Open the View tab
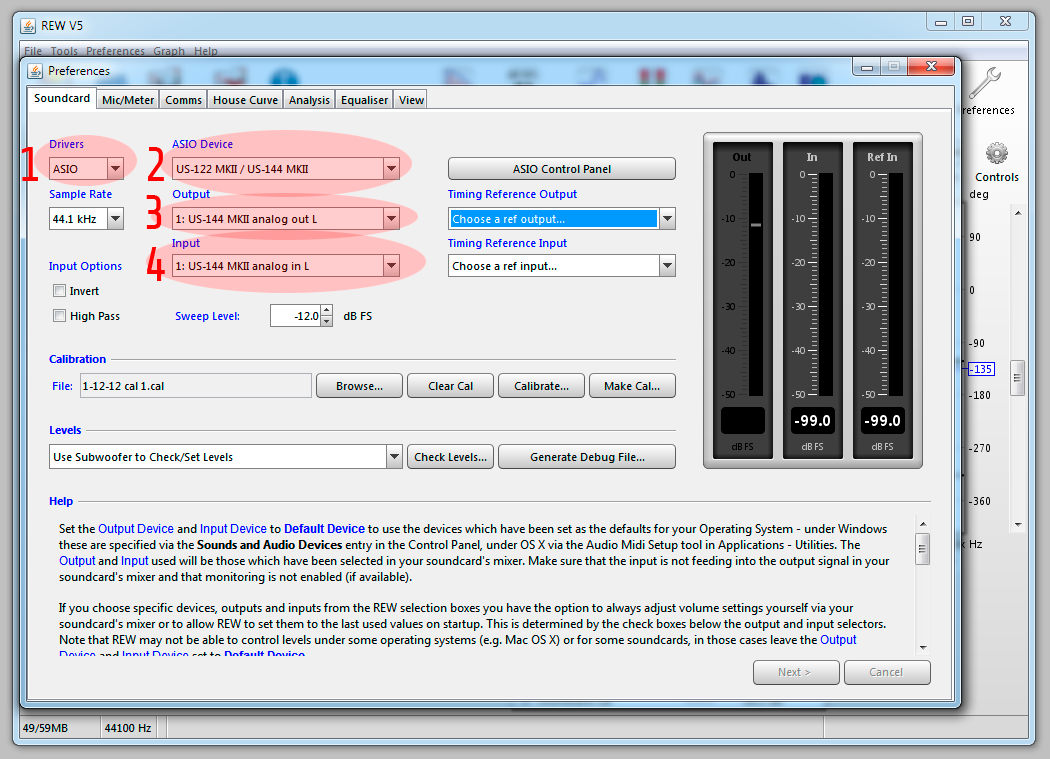Screen dimensions: 1050x759 tap(411, 100)
